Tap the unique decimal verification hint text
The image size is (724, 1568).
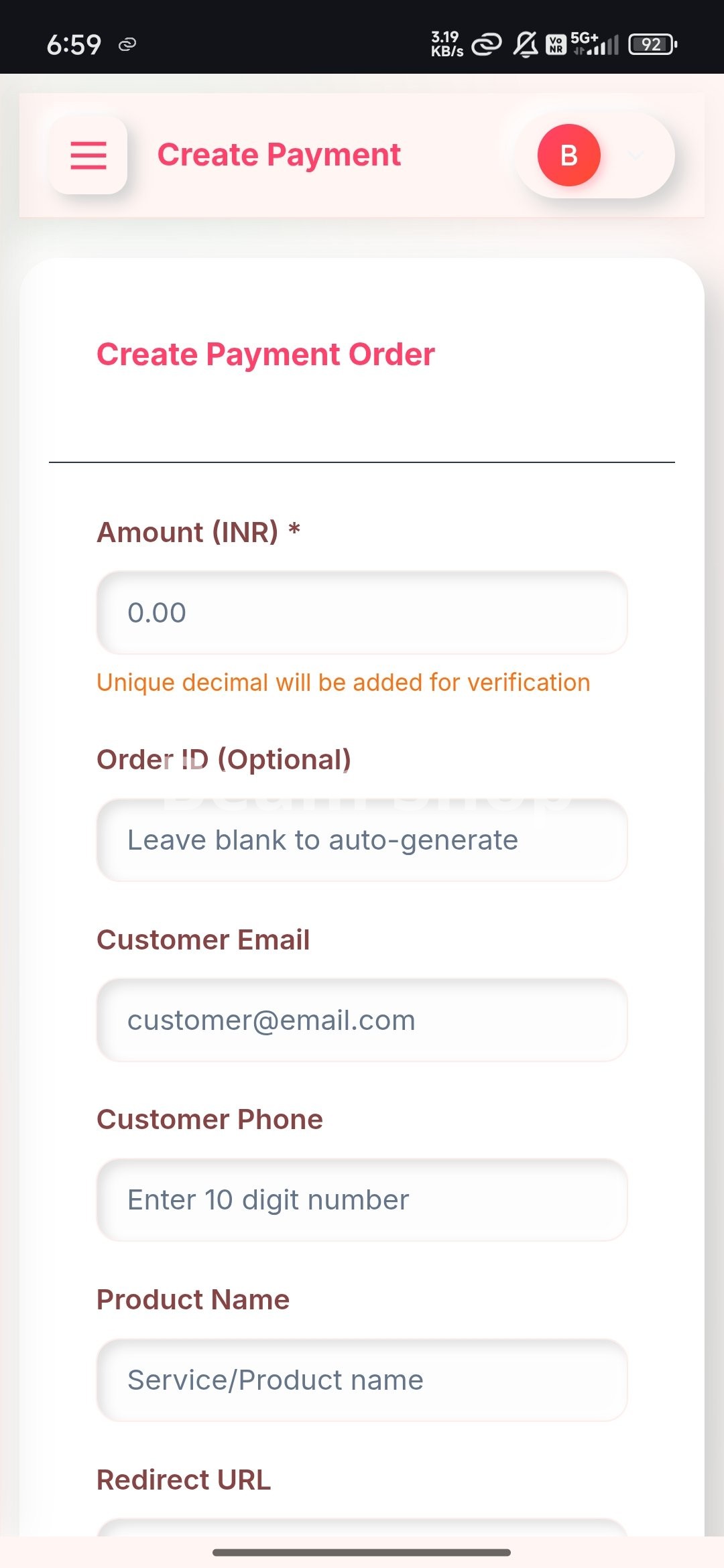pos(343,682)
